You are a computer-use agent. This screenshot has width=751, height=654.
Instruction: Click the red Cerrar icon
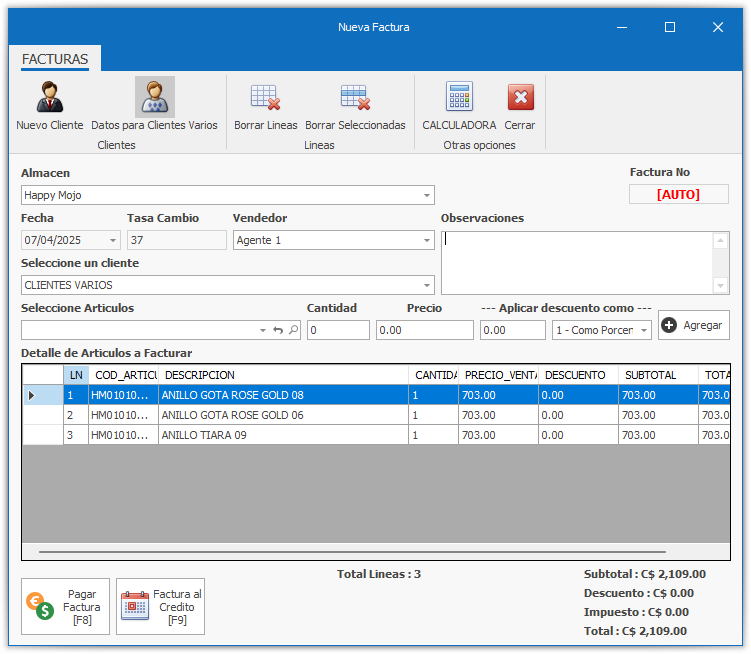[x=521, y=97]
